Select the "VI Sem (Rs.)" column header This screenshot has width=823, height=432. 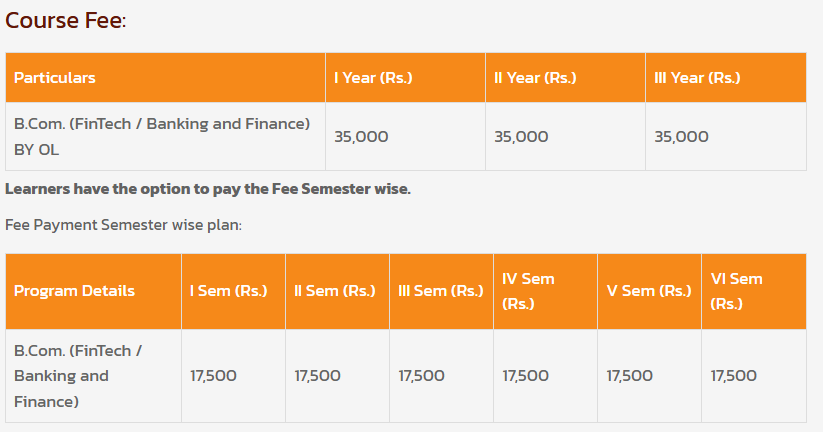[x=736, y=291]
